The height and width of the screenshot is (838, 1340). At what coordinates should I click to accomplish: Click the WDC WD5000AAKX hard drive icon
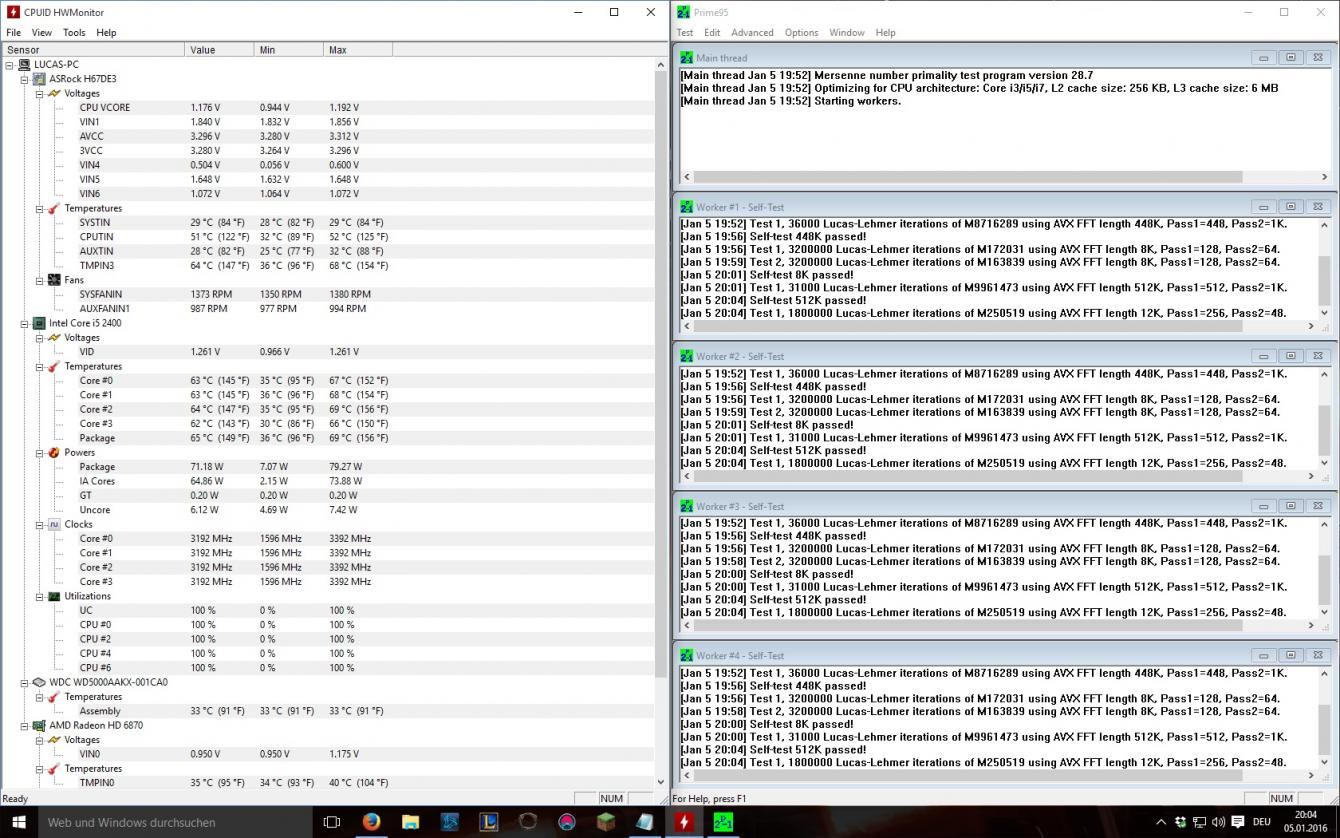39,682
